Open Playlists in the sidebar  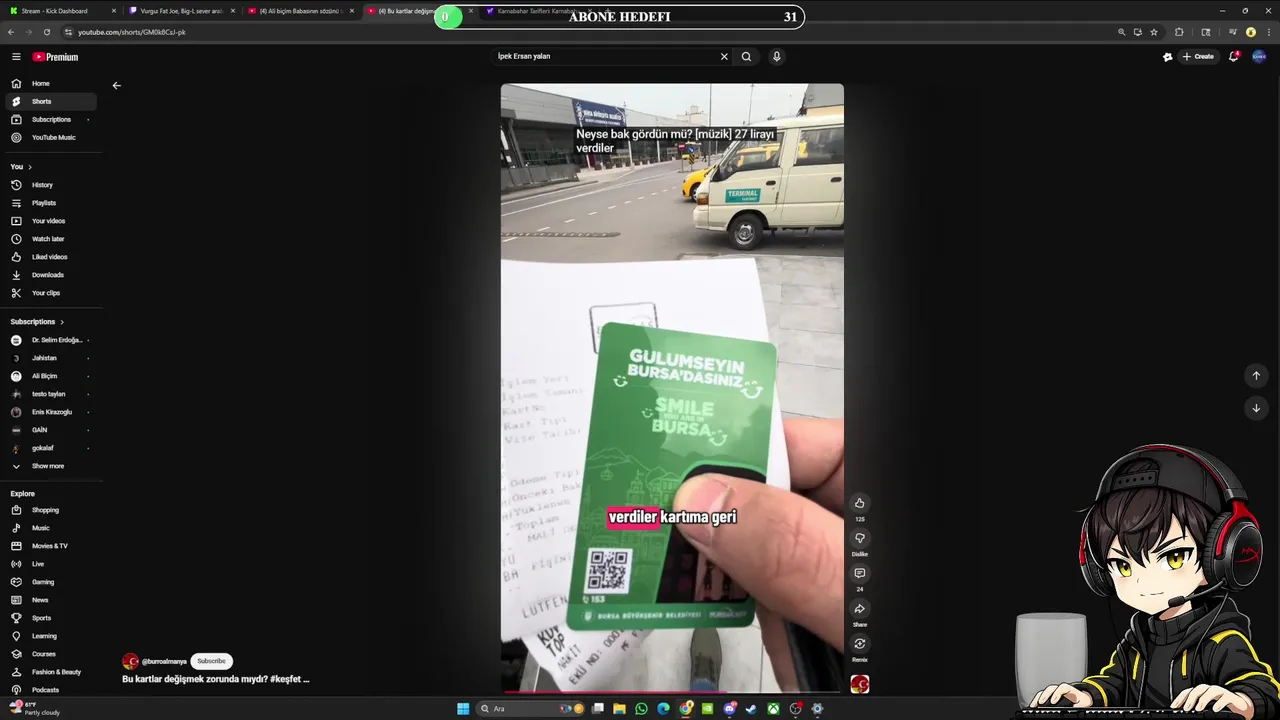click(x=50, y=203)
